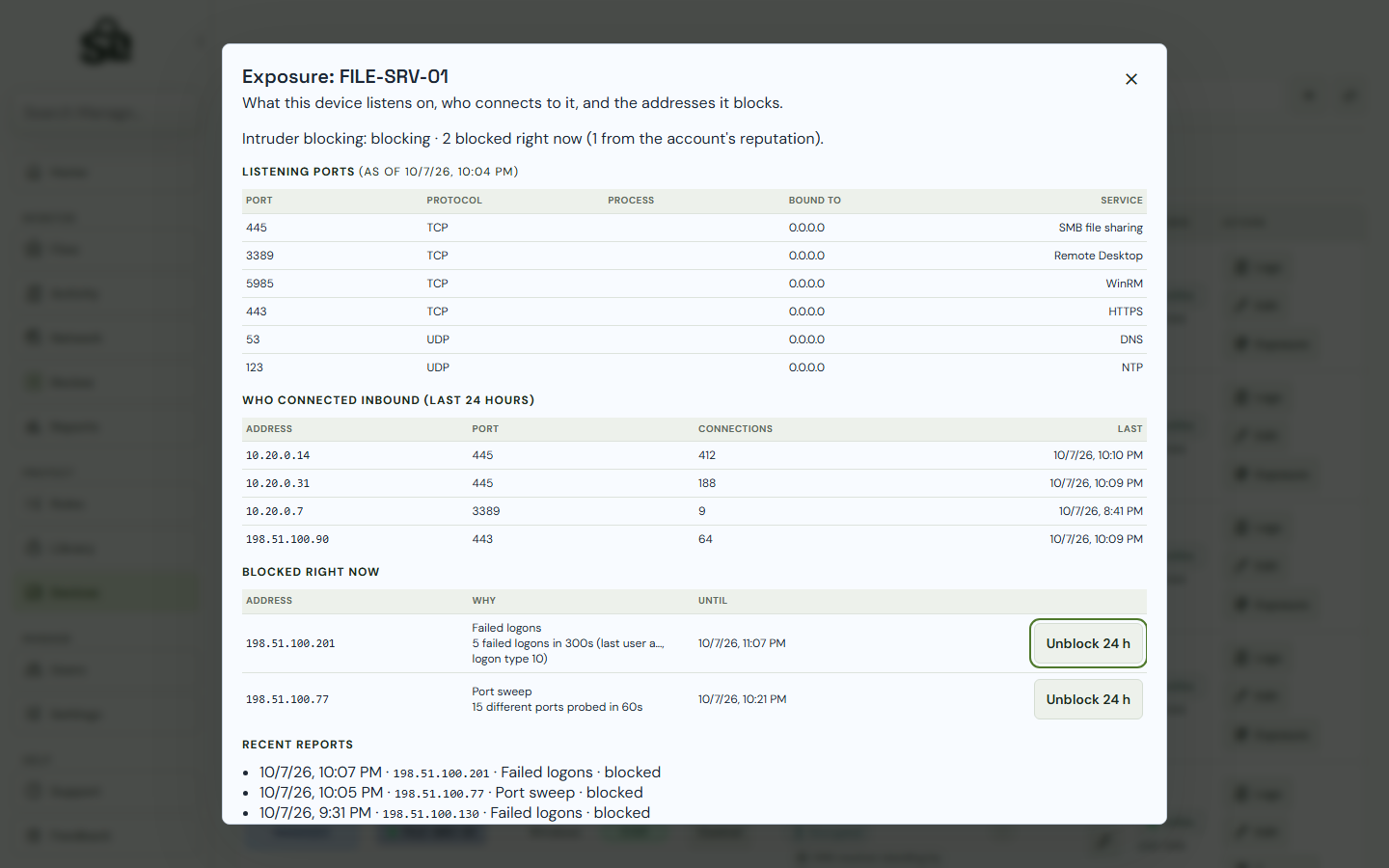
Task: Select port 3389 listening row
Action: (694, 256)
